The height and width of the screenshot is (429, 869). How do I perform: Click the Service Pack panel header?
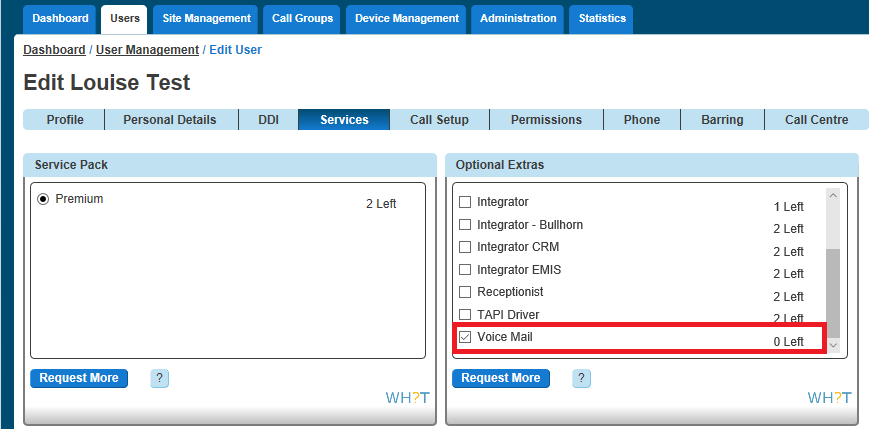229,165
